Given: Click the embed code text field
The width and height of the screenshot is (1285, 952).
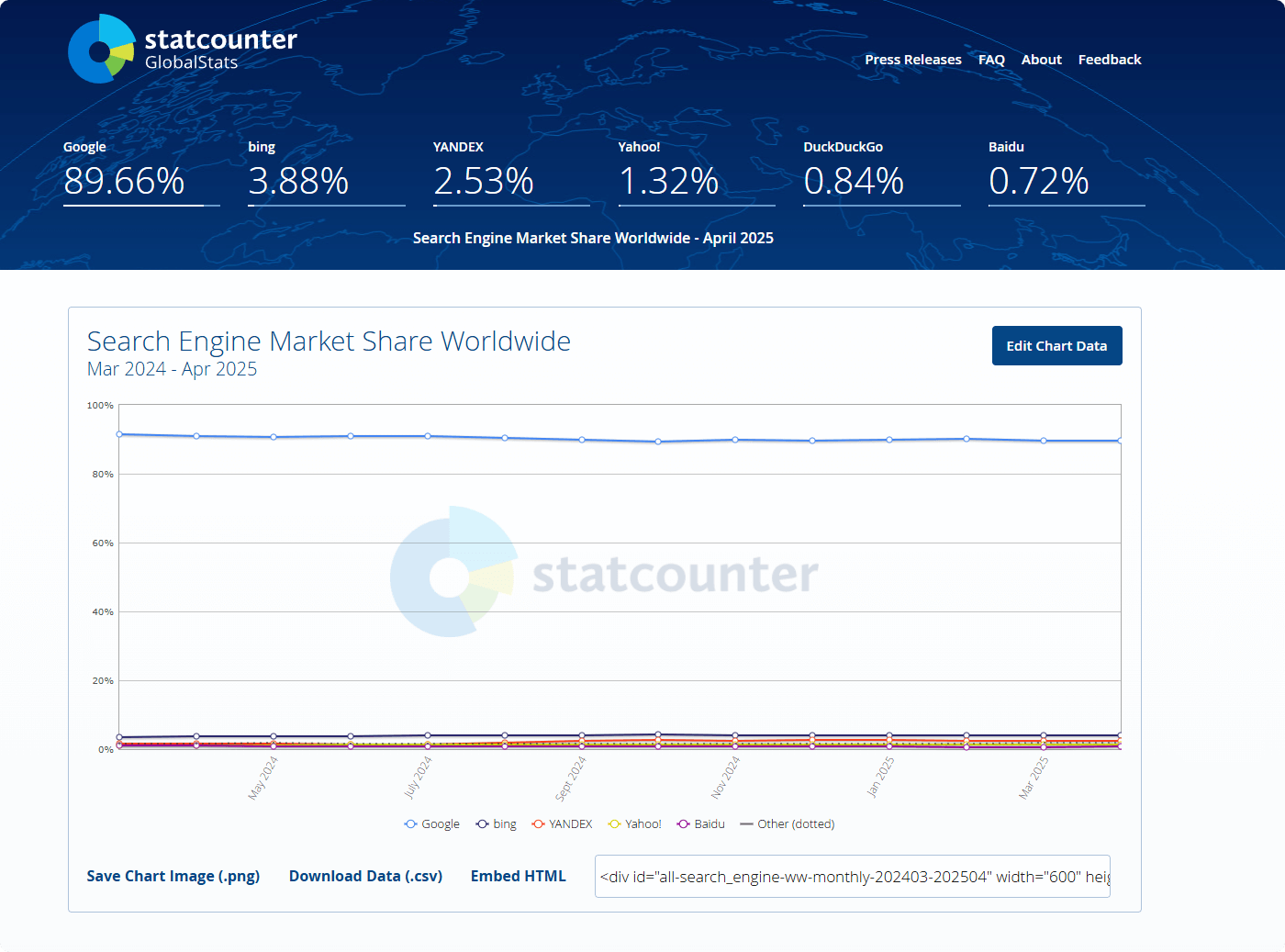Looking at the screenshot, I should 853,877.
